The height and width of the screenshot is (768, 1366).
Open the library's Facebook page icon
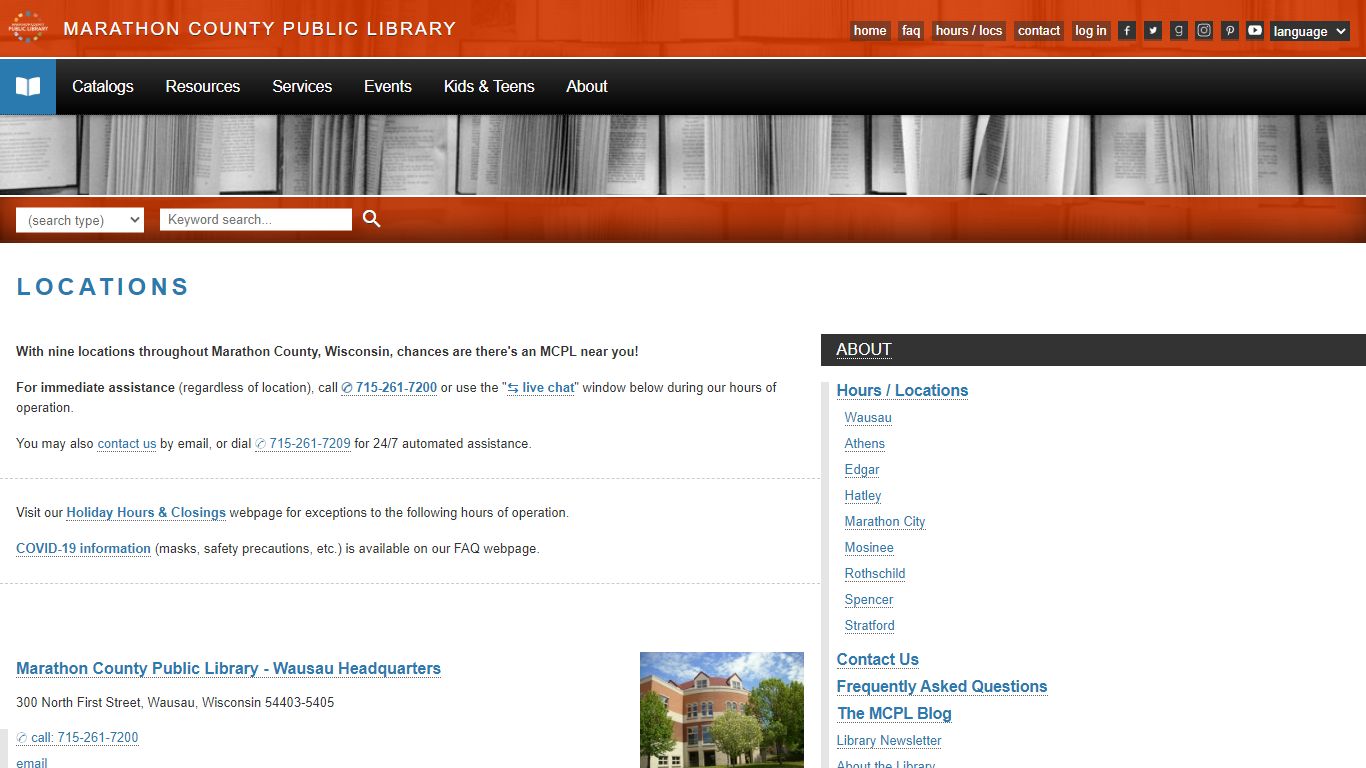(x=1127, y=31)
